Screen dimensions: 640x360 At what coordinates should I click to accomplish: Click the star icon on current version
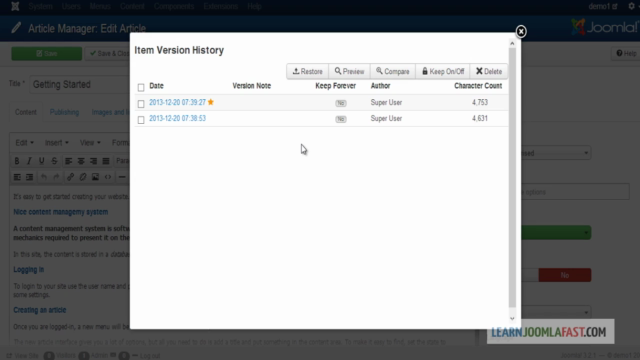coord(211,102)
